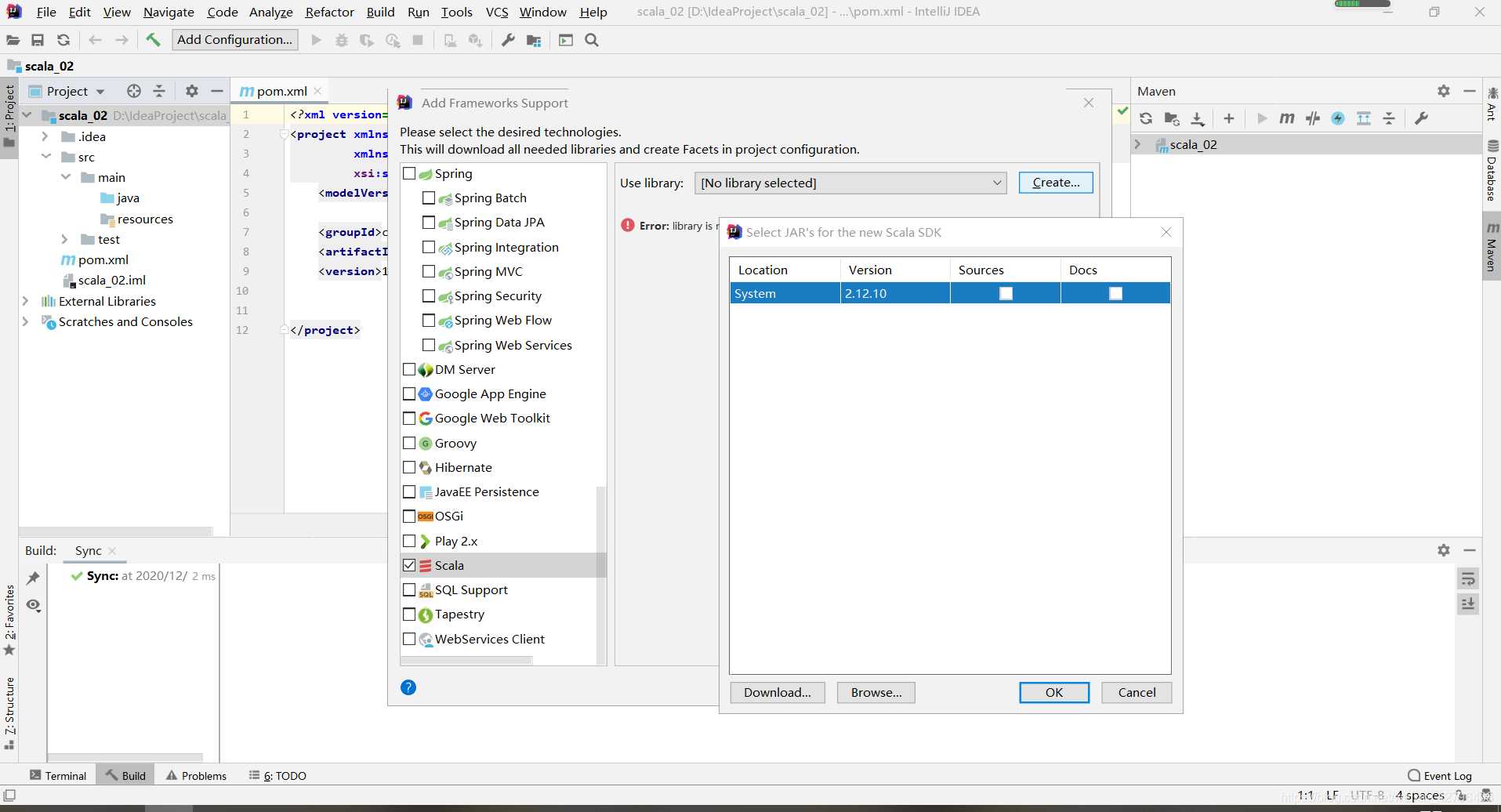This screenshot has height=812, width=1501.
Task: Click the eye view icon in Build panel
Action: 33,605
